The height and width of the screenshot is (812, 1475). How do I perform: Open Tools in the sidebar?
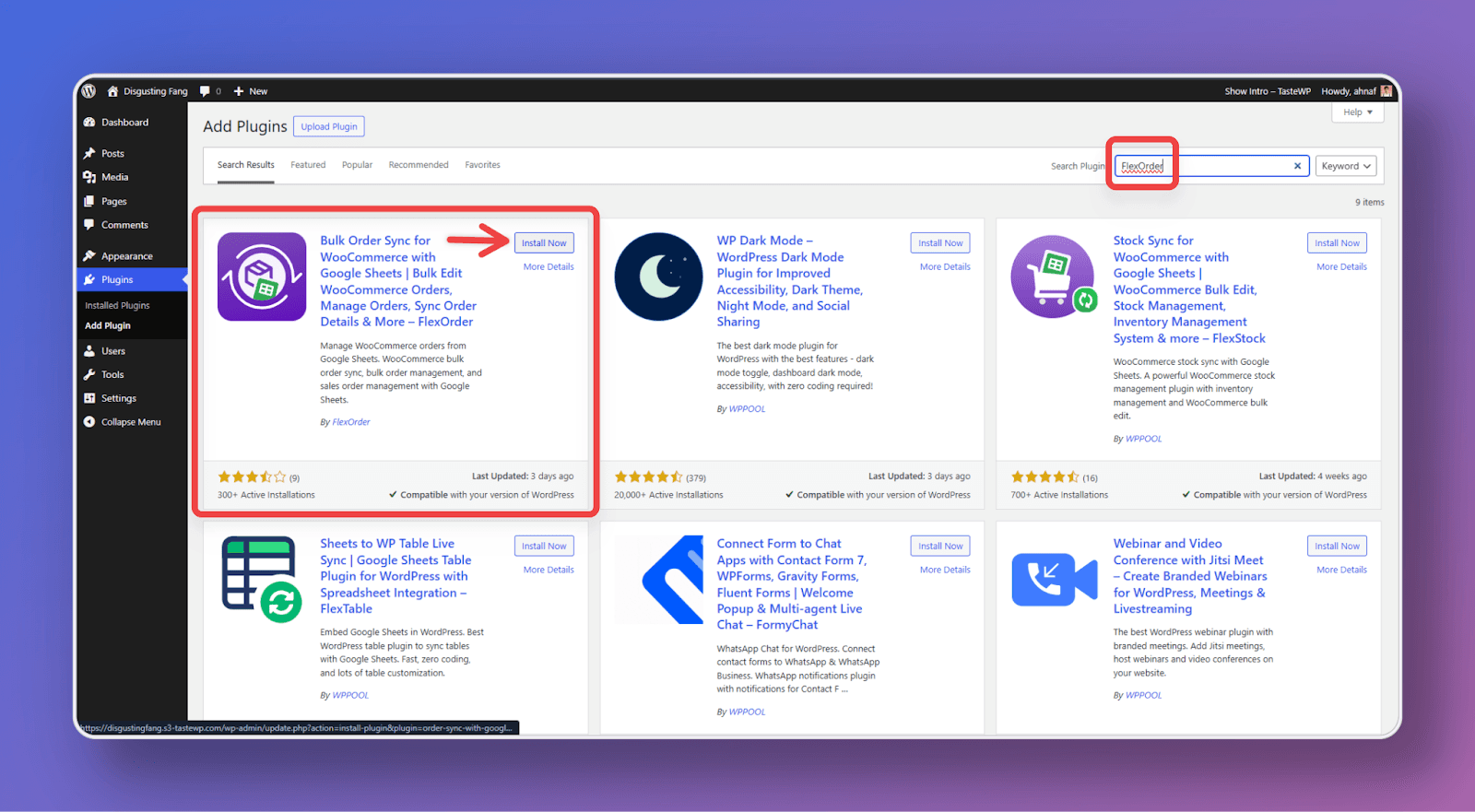click(112, 375)
